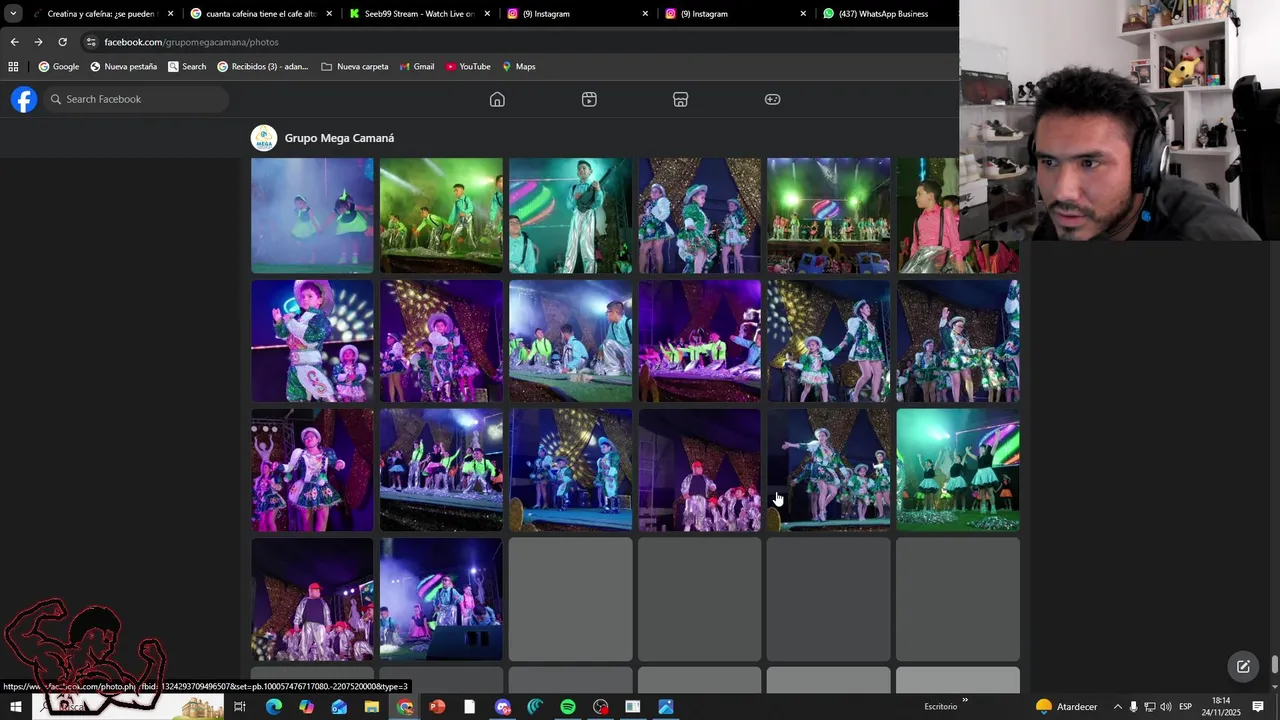Viewport: 1280px width, 720px height.
Task: Open the Facebook Reels video icon
Action: point(589,99)
